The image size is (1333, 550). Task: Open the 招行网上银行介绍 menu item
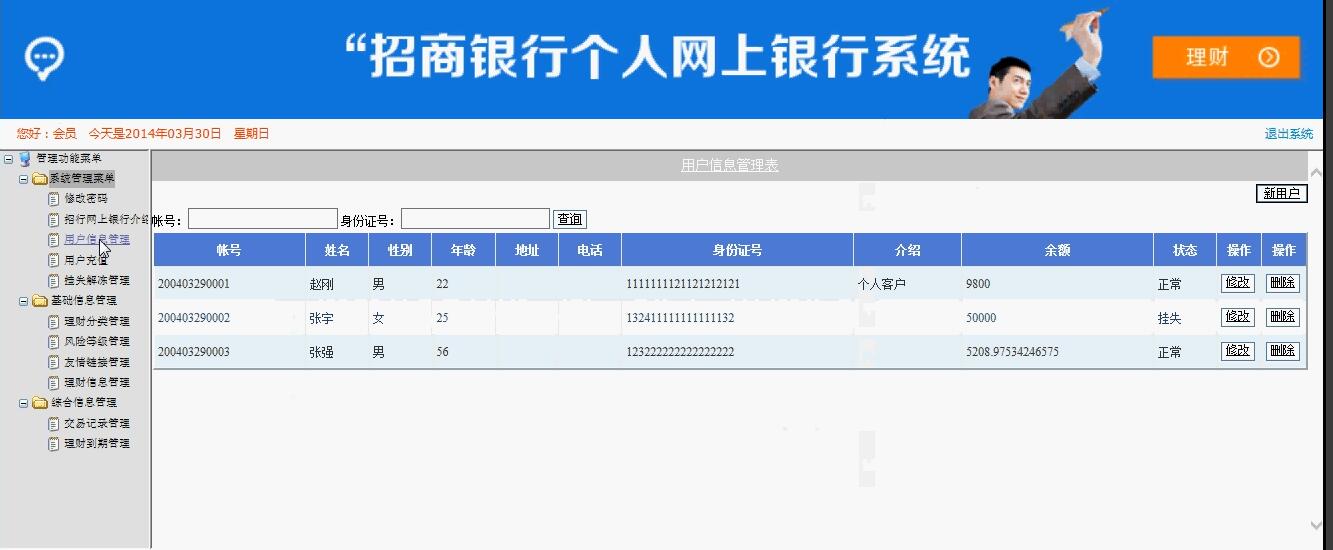coord(106,219)
